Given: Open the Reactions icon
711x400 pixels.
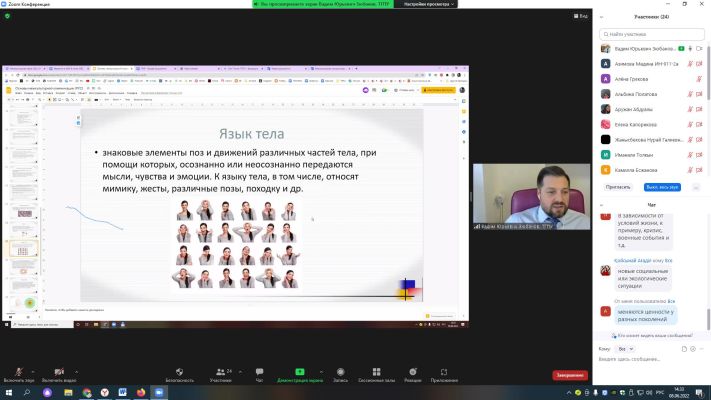Looking at the screenshot, I should click(x=413, y=372).
